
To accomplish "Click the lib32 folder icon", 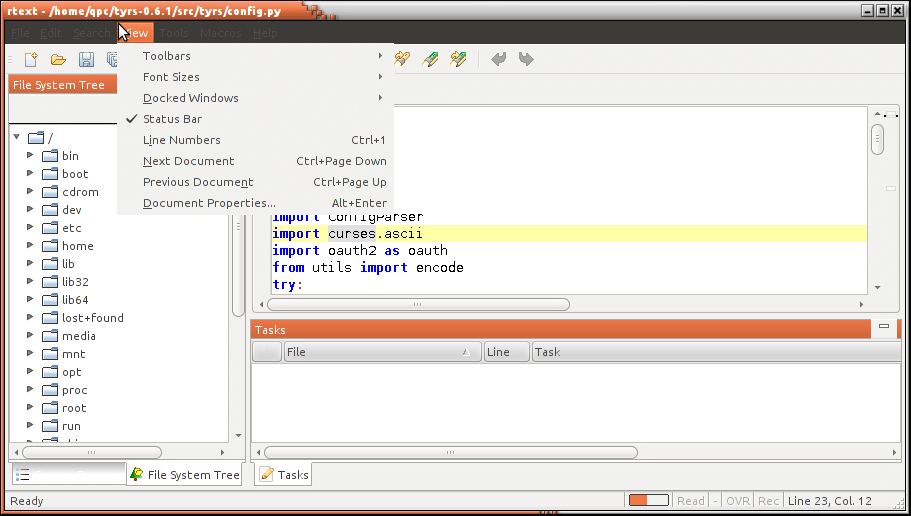I will [x=50, y=282].
